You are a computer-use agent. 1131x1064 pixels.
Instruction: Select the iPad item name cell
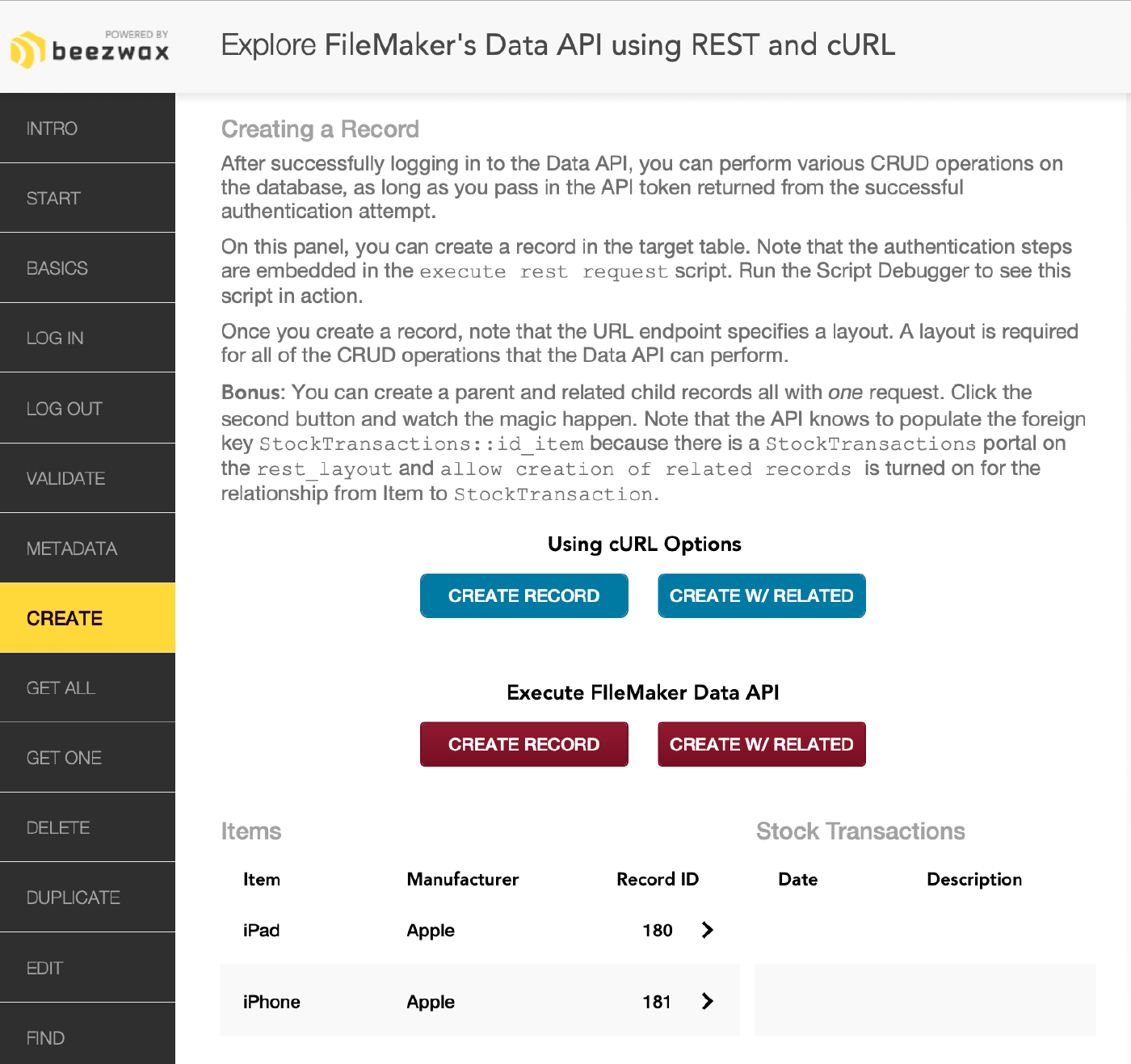pos(262,931)
